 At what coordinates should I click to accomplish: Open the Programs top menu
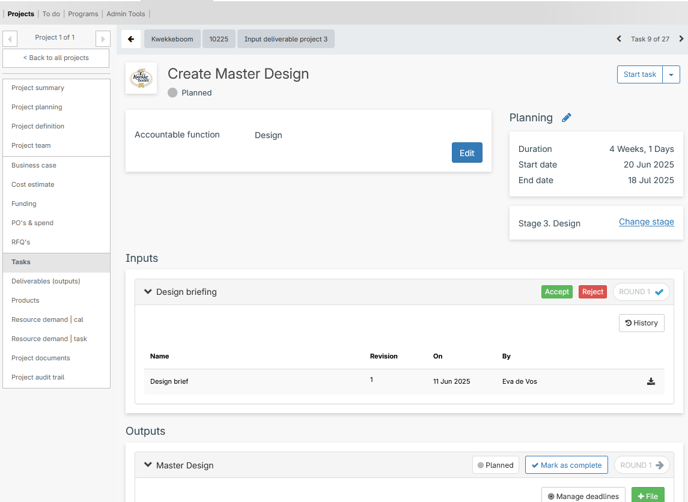click(x=83, y=14)
